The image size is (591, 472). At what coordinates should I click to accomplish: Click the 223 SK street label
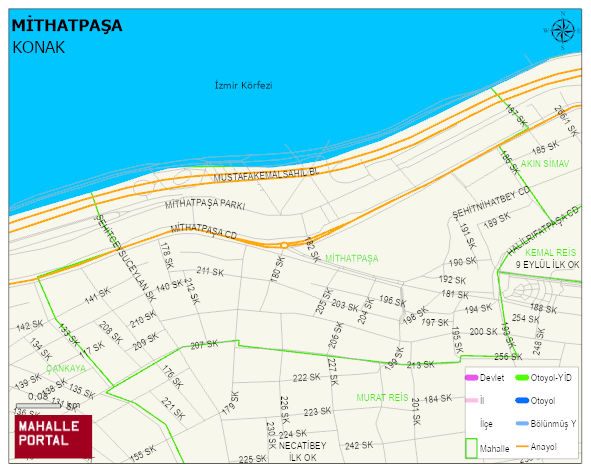coord(317,411)
